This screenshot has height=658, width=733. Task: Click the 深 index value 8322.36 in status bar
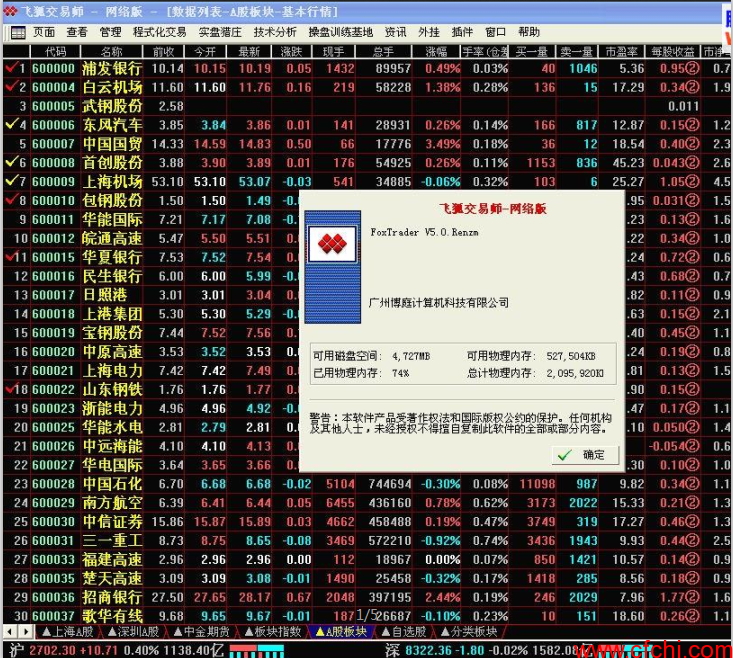(x=428, y=650)
